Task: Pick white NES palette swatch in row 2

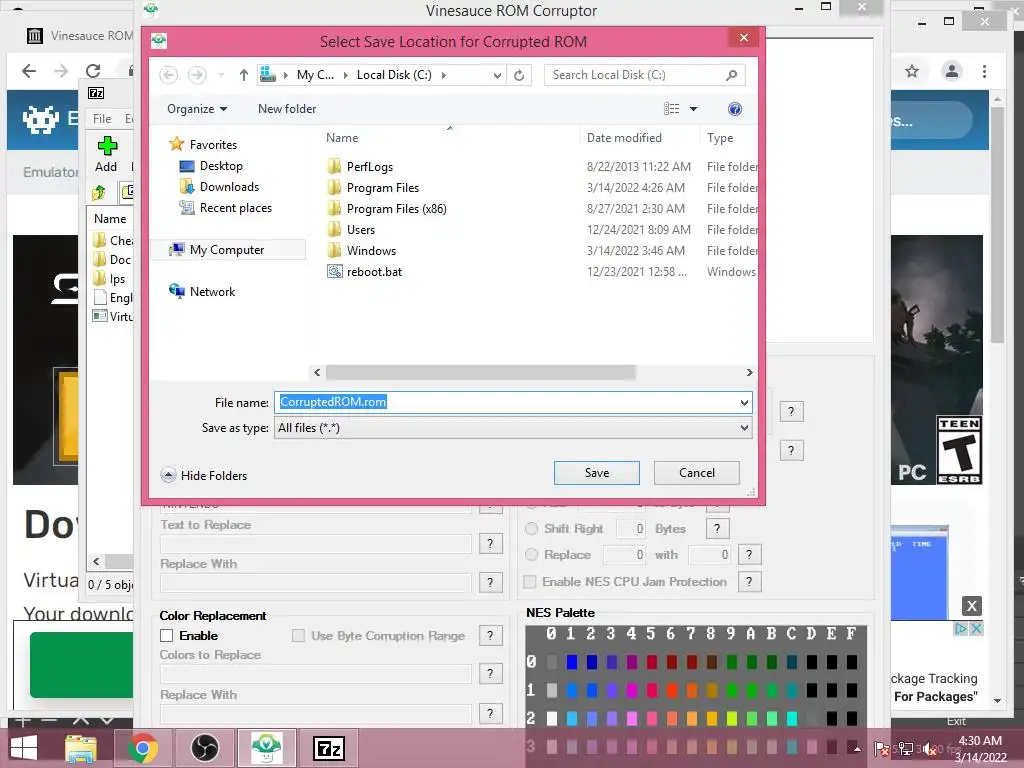Action: pos(552,718)
